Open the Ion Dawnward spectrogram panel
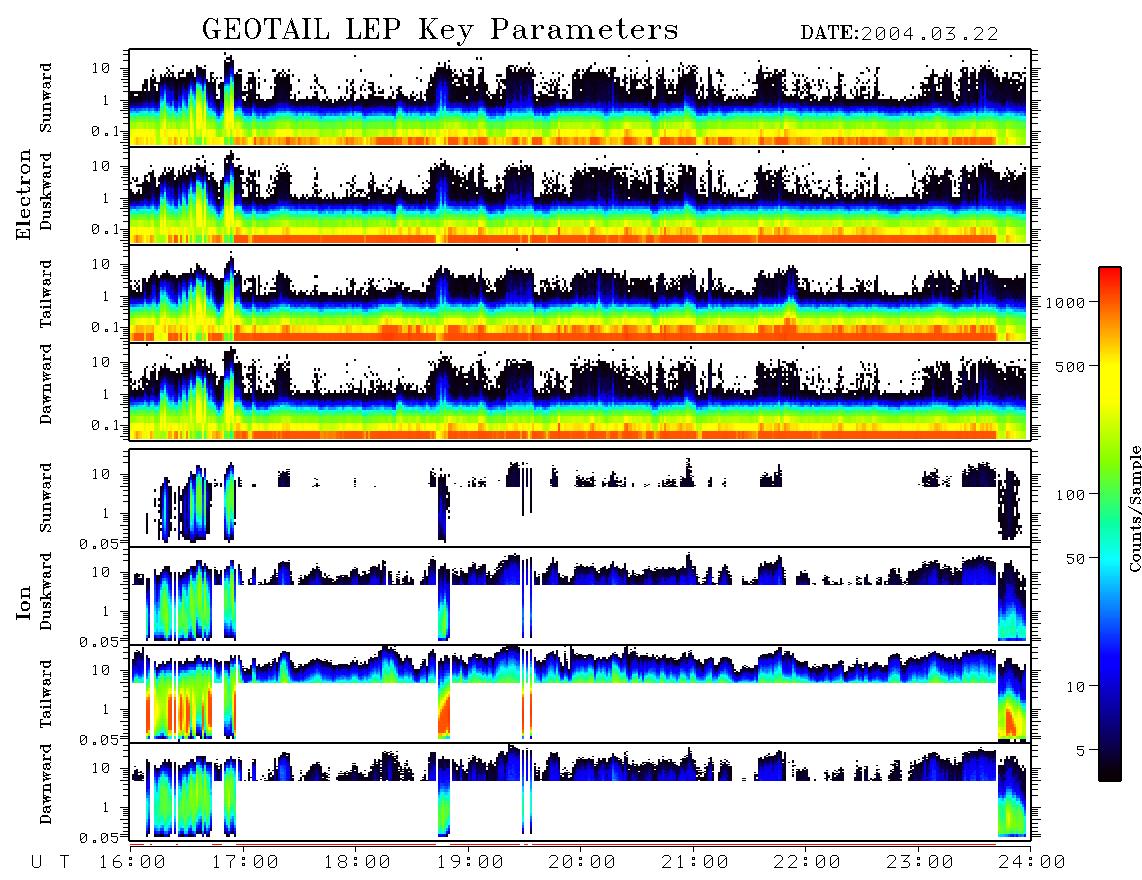This screenshot has width=1142, height=880. pos(580,791)
